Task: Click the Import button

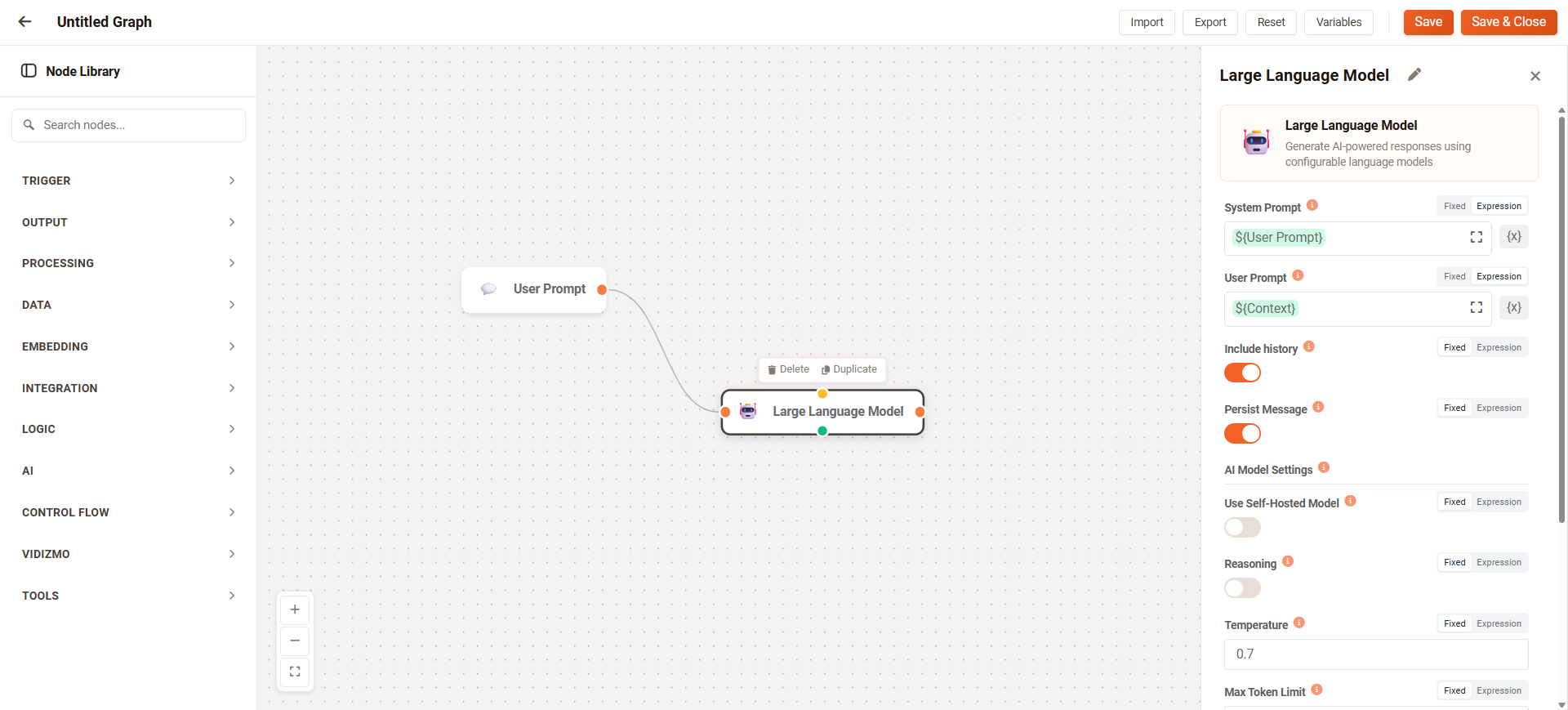Action: point(1147,22)
